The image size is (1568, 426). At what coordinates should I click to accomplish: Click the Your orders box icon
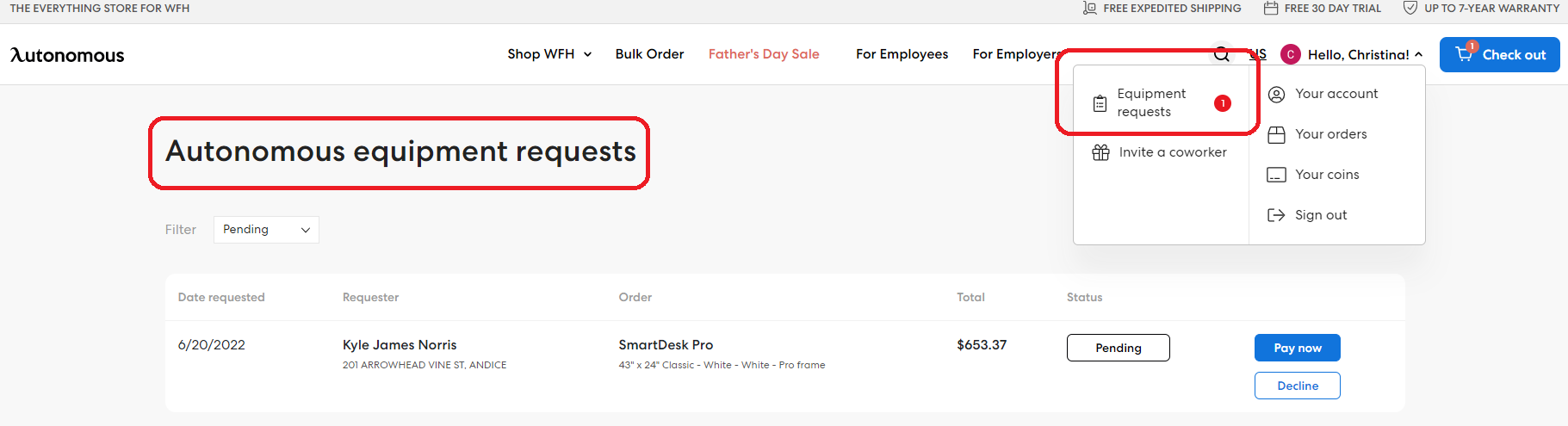(x=1276, y=134)
